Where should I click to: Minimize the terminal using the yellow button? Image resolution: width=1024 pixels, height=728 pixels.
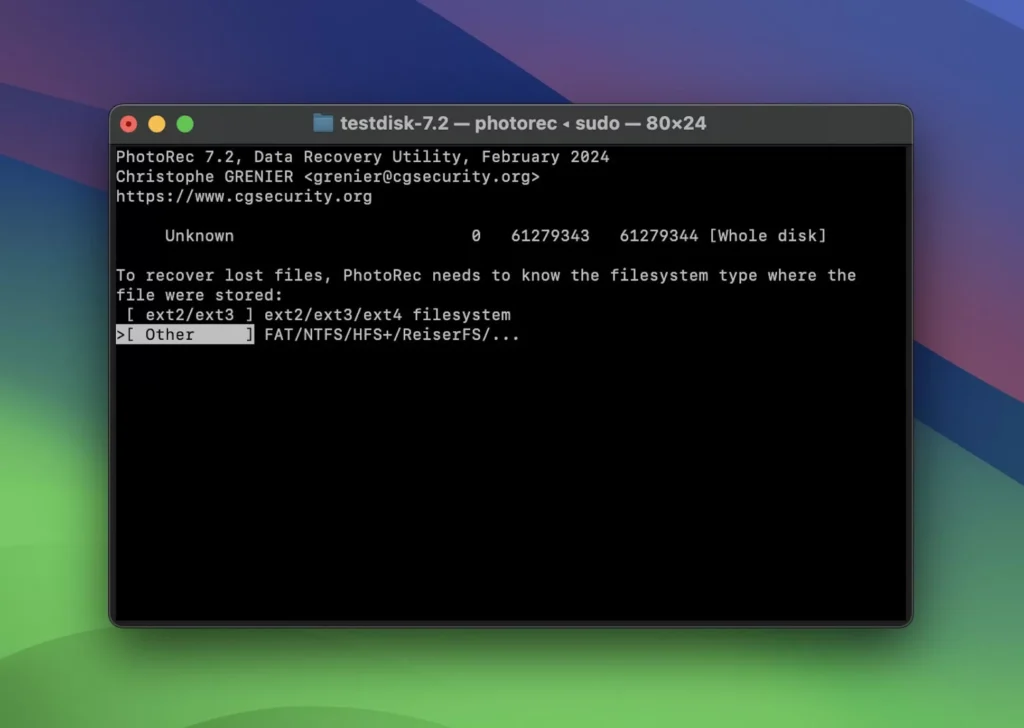click(157, 124)
